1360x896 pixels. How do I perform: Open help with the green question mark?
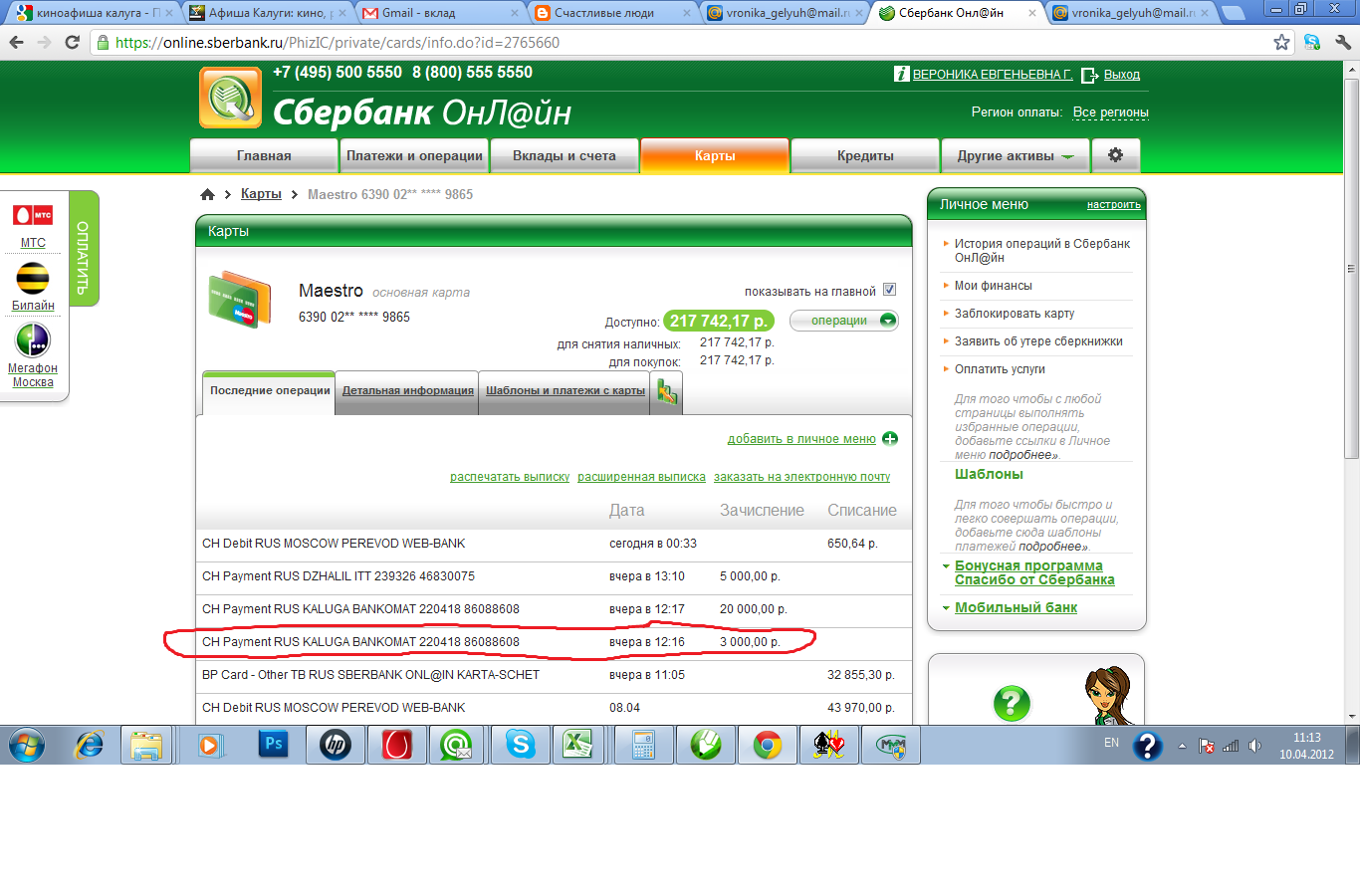[x=1012, y=704]
